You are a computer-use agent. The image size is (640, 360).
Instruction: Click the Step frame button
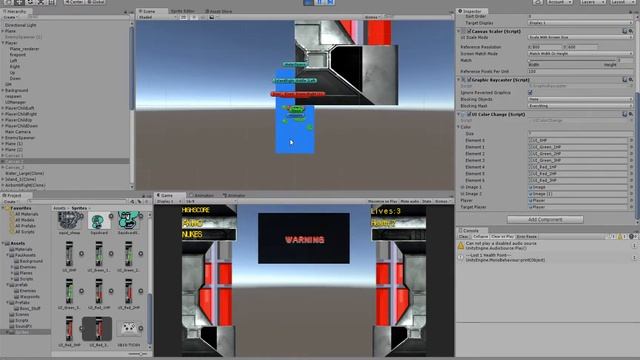click(330, 2)
